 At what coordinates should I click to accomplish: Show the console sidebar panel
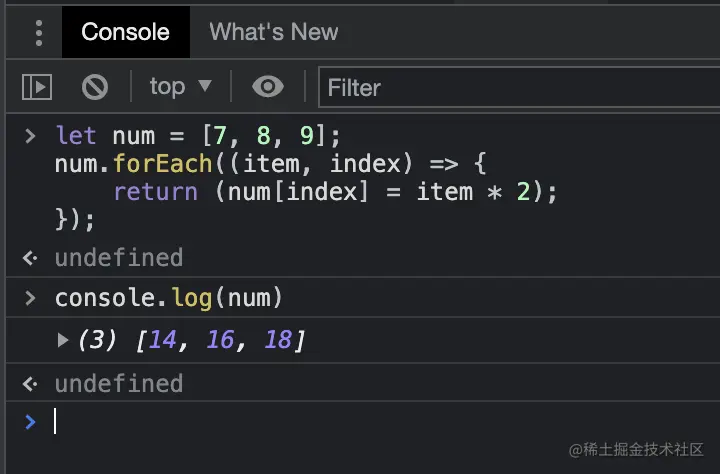click(37, 87)
